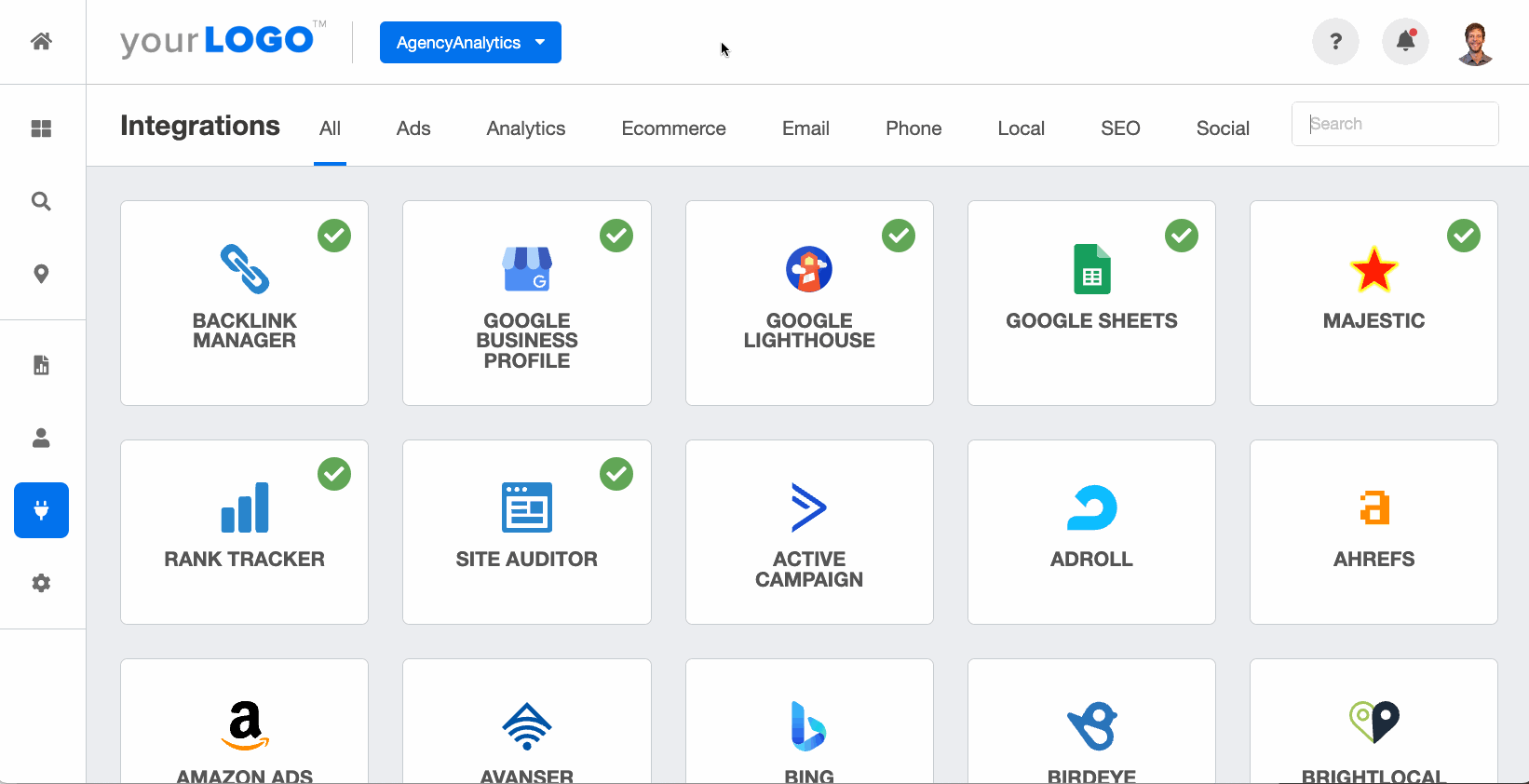Click the Integrations page heading
1529x784 pixels.
click(200, 126)
